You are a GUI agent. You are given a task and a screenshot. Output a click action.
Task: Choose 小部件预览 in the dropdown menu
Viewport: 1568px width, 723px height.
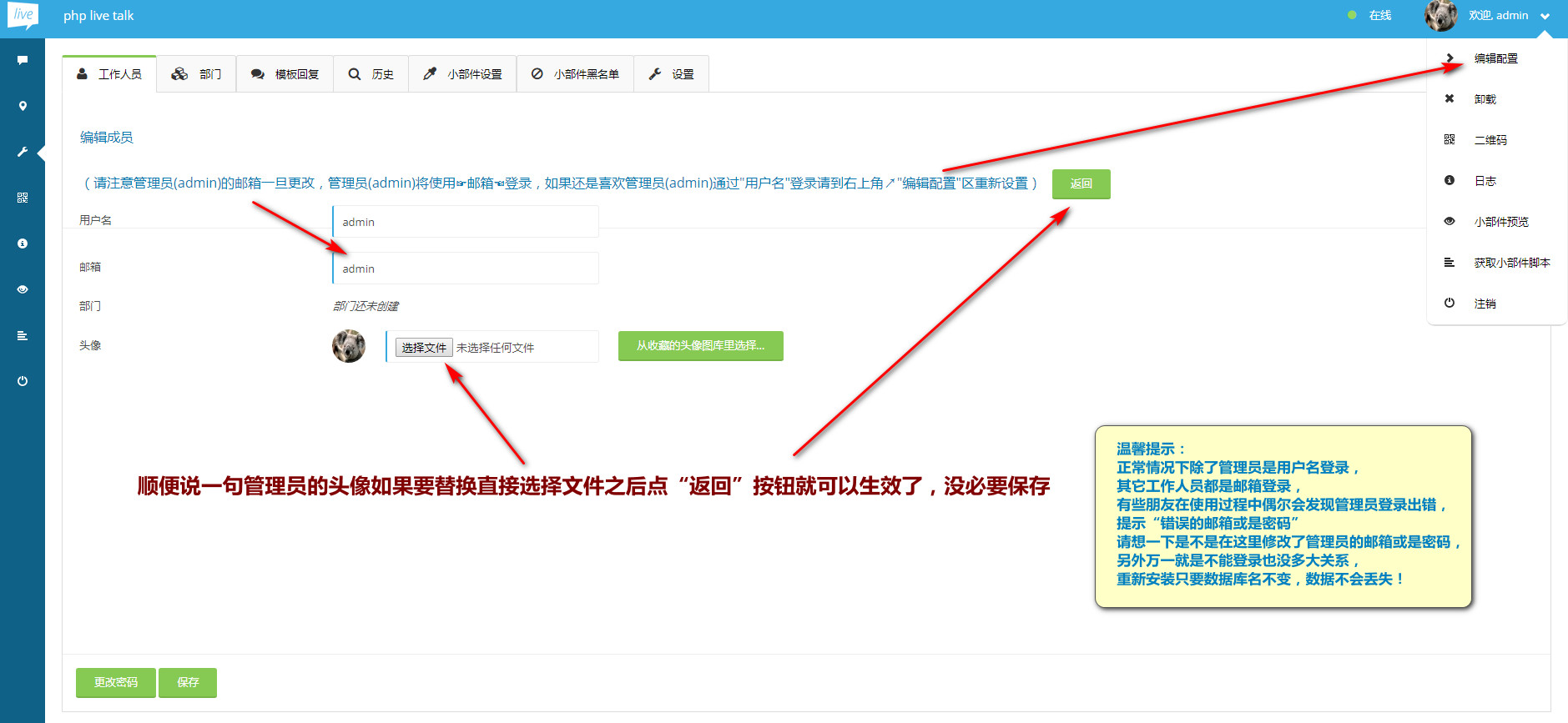1500,222
